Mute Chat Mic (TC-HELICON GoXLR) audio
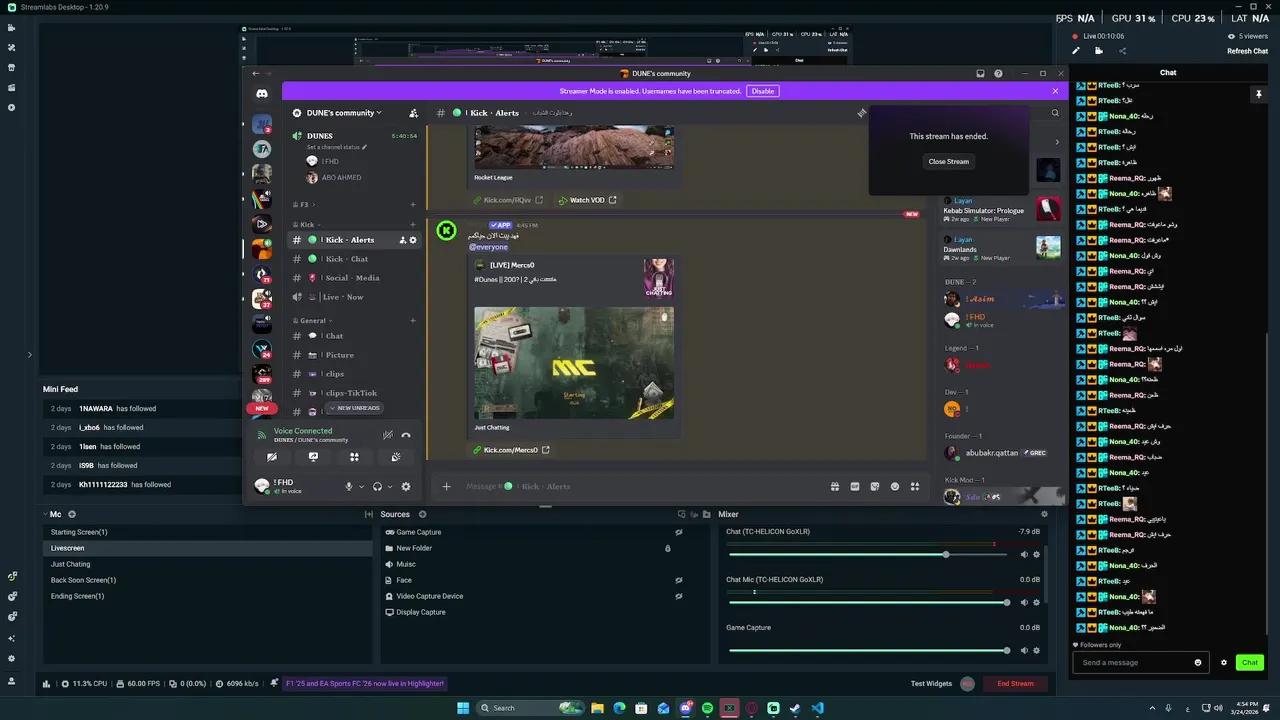The image size is (1280, 720). (1024, 602)
